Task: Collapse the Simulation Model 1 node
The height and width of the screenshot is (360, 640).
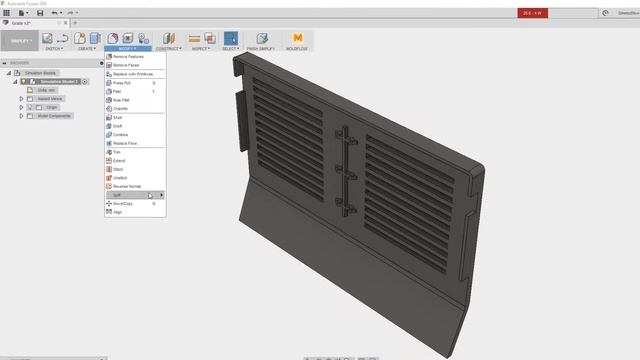Action: coord(16,82)
